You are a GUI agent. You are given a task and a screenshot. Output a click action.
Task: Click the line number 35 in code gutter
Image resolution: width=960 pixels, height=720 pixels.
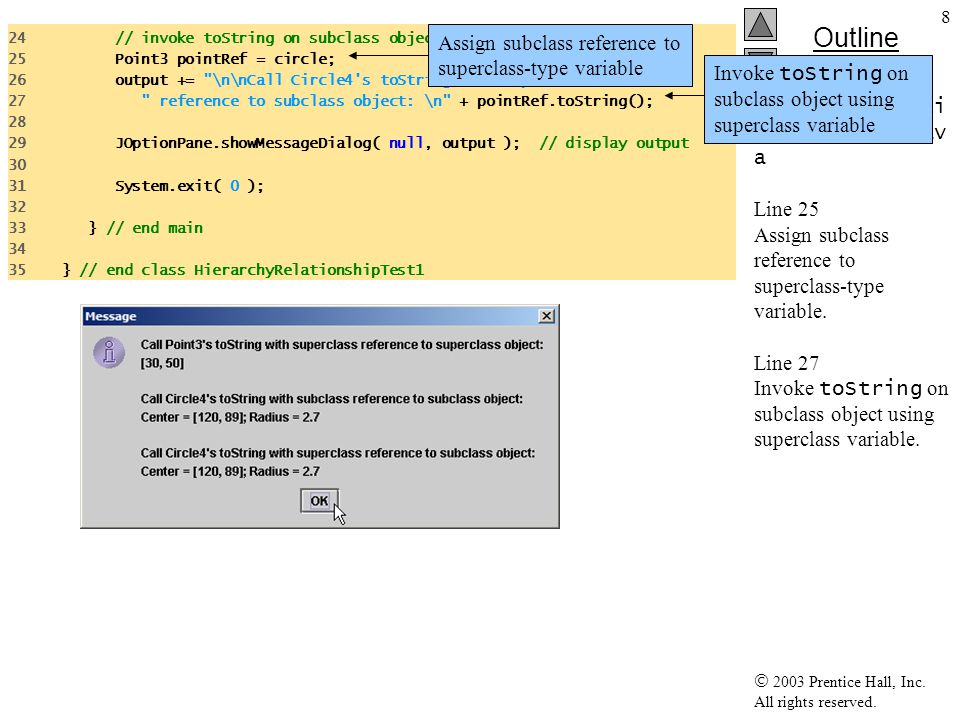(x=17, y=270)
